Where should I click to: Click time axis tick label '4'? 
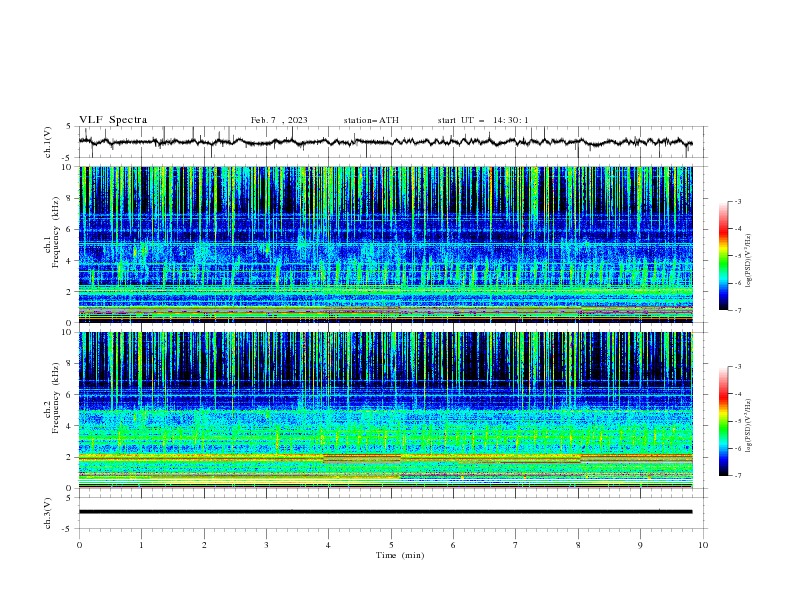(328, 545)
